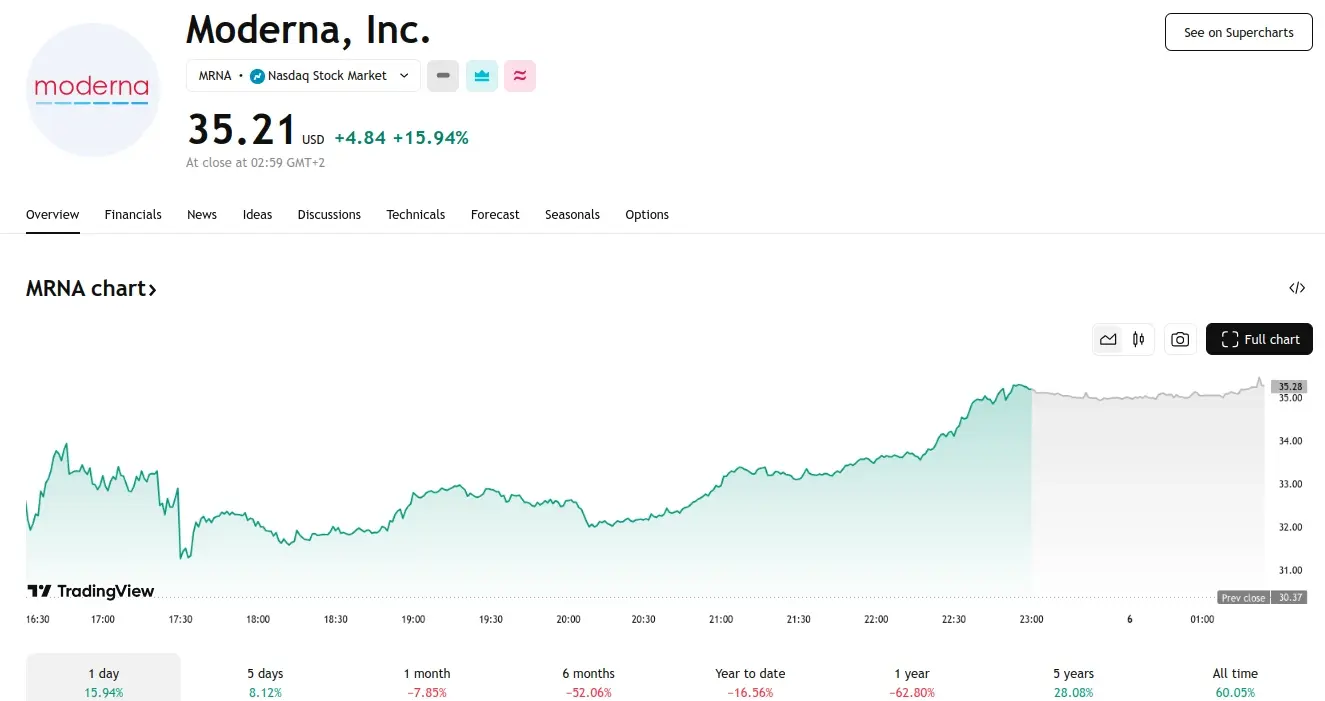Image resolution: width=1325 pixels, height=701 pixels.
Task: Click the pink waves badge near the ticker
Action: (520, 75)
